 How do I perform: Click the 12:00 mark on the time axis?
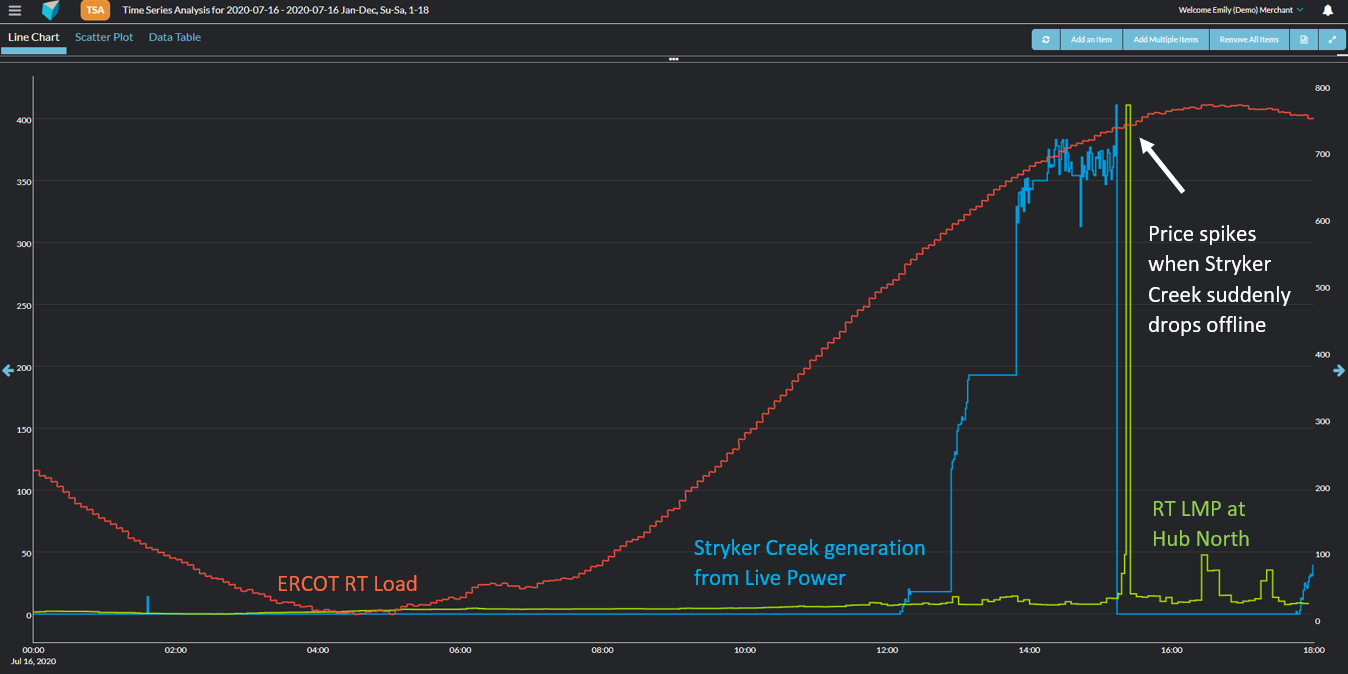(x=886, y=650)
